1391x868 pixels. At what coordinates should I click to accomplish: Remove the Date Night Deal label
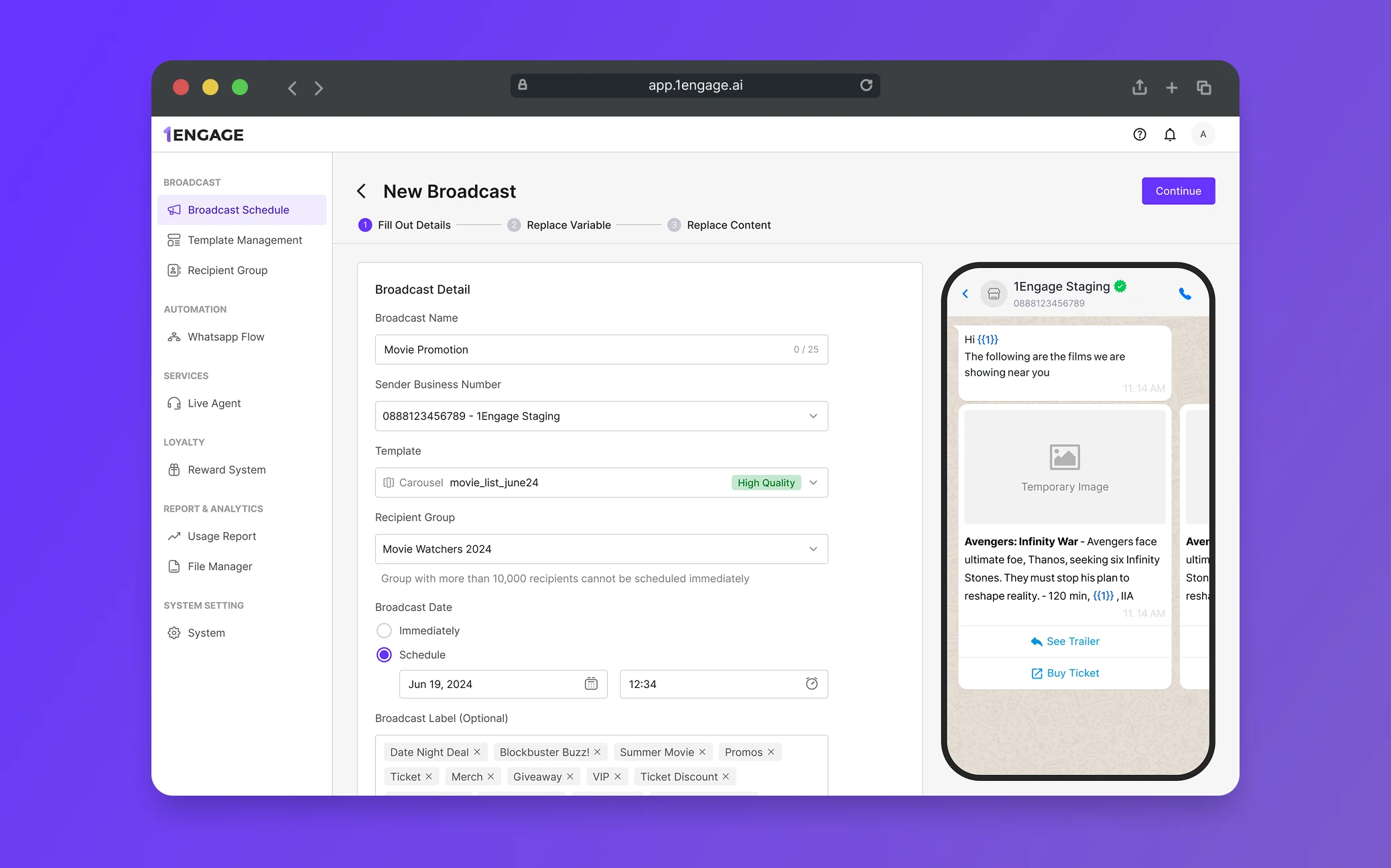coord(477,752)
